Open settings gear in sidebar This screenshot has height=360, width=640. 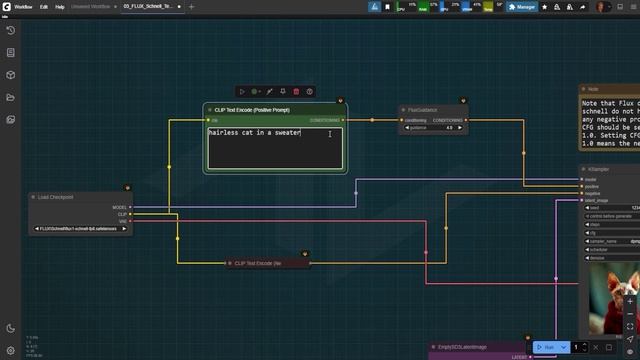11,350
